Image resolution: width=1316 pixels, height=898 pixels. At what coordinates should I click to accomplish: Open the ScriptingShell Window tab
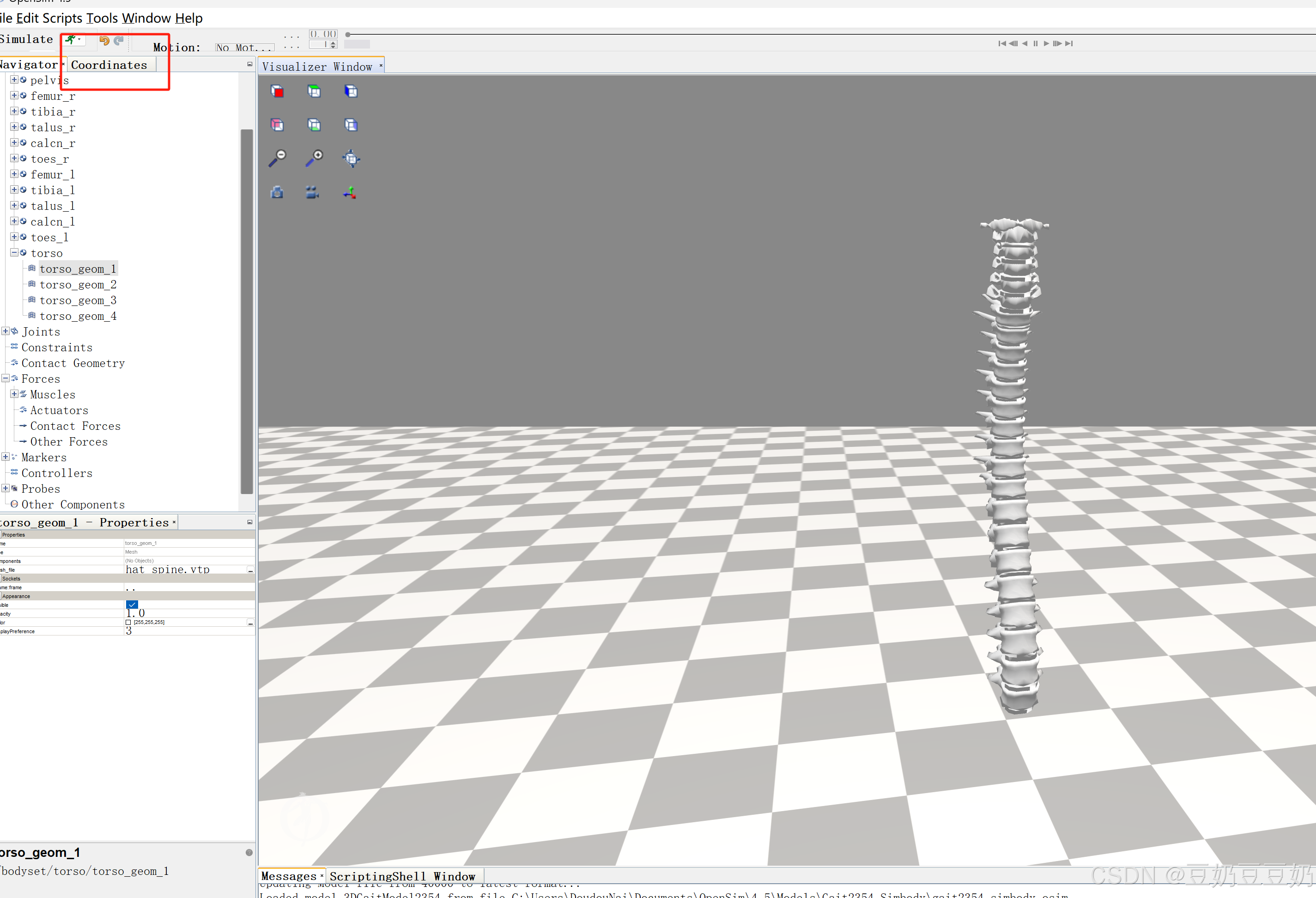click(402, 876)
